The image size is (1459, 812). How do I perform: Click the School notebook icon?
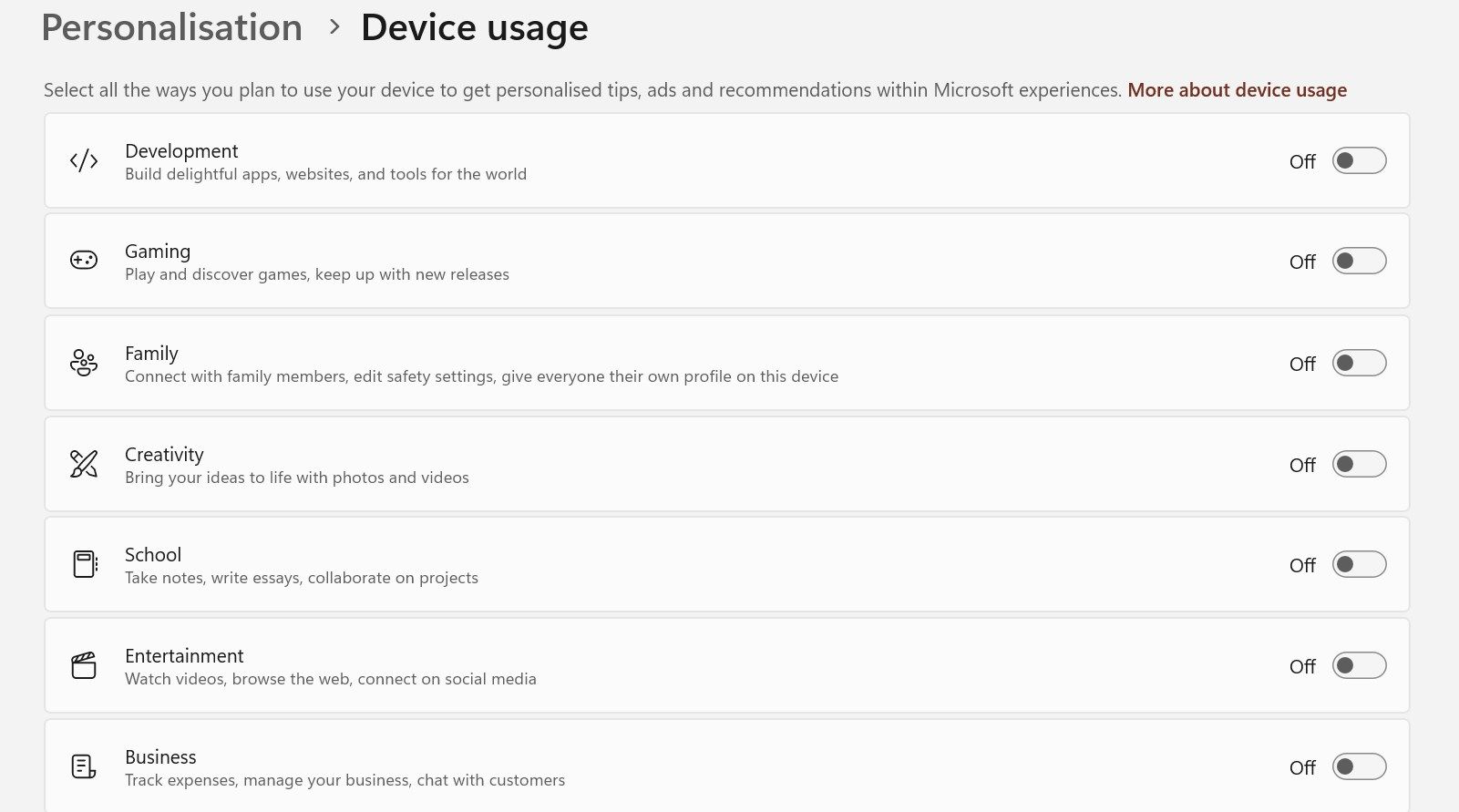coord(84,564)
